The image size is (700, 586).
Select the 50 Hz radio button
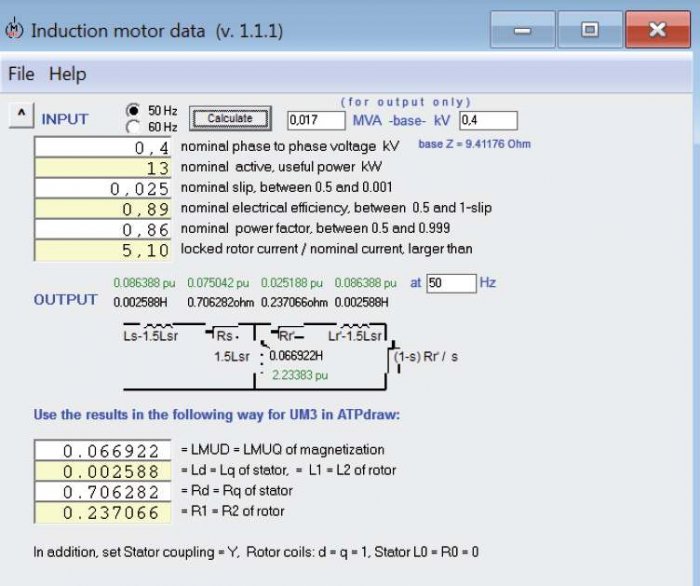coord(133,110)
